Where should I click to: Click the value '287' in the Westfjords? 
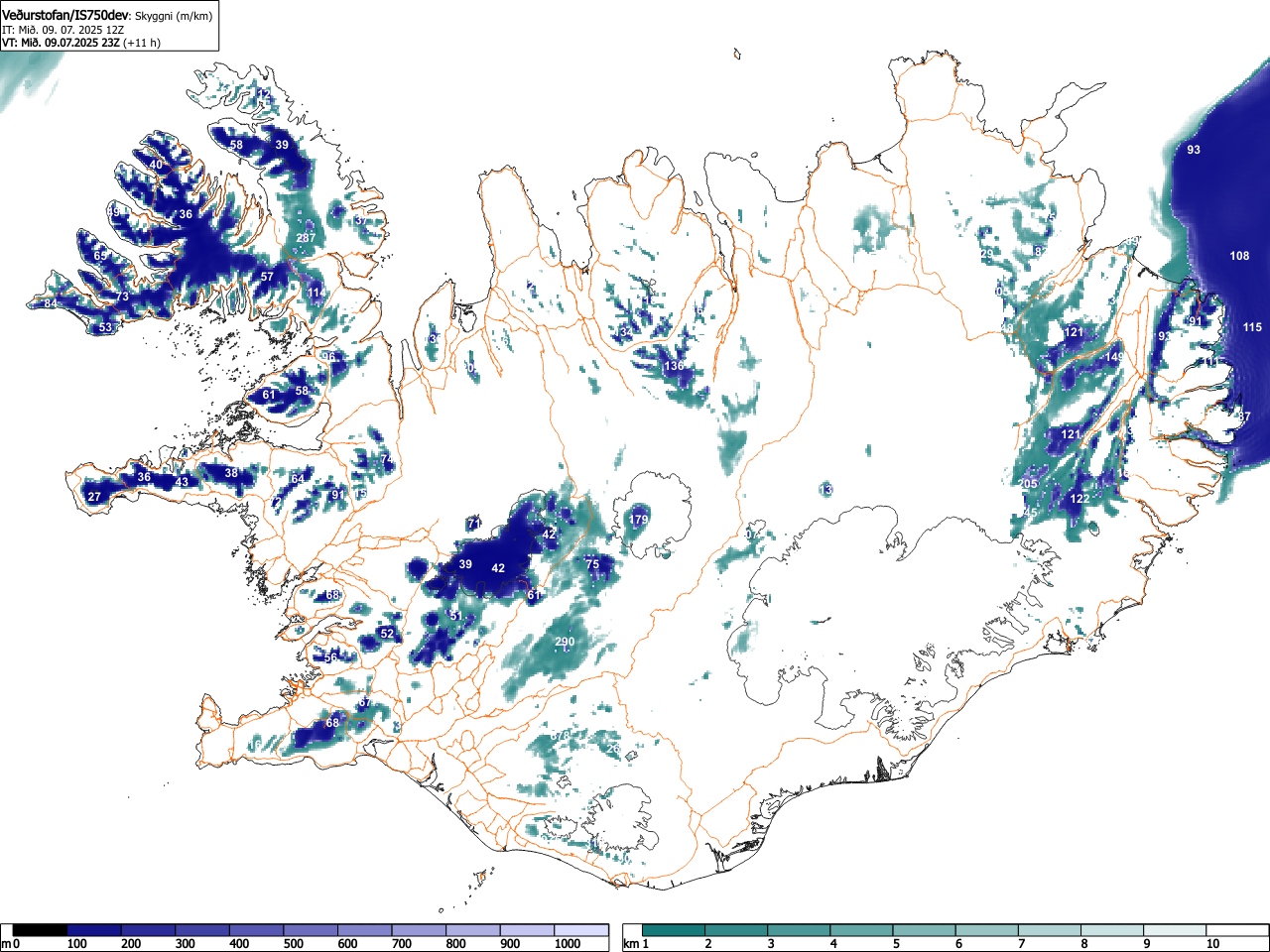tap(306, 238)
